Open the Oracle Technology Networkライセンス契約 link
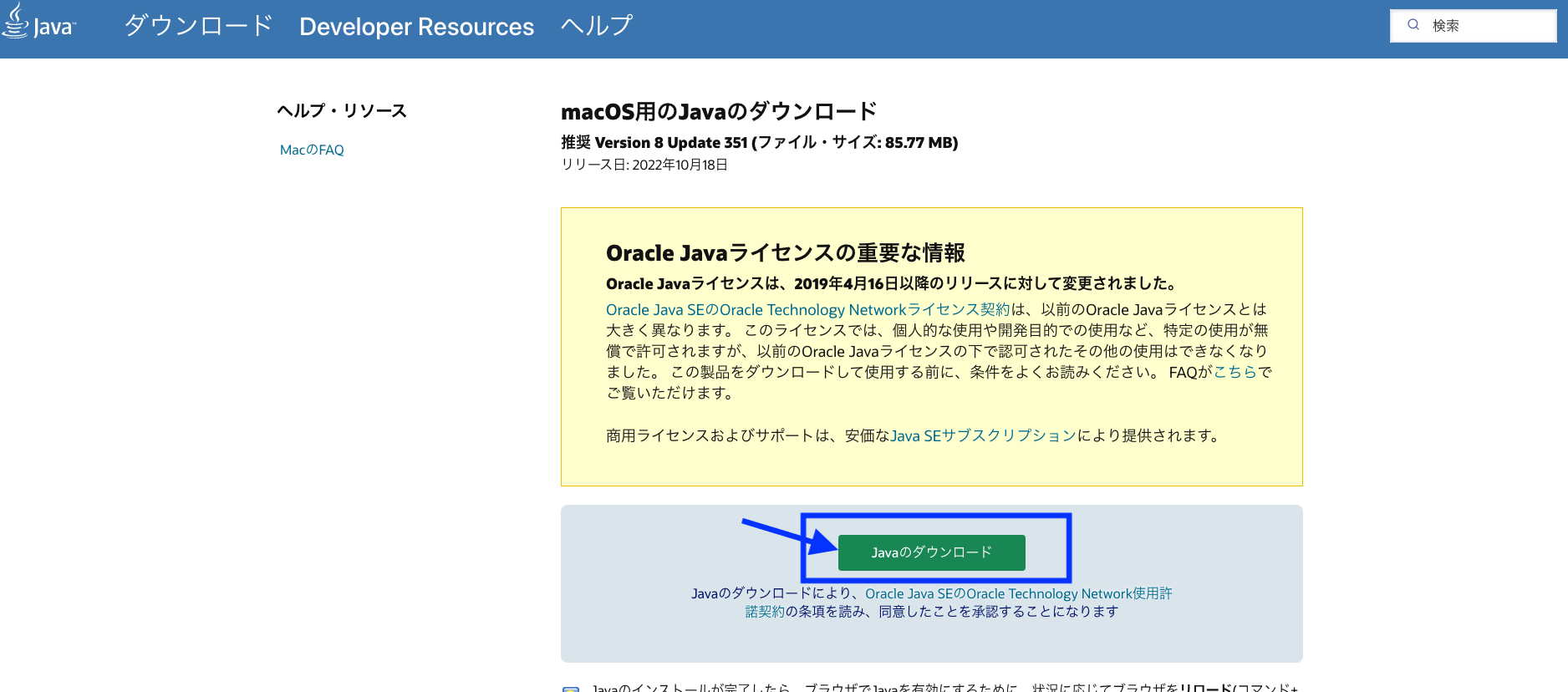Viewport: 1568px width, 692px height. [808, 309]
